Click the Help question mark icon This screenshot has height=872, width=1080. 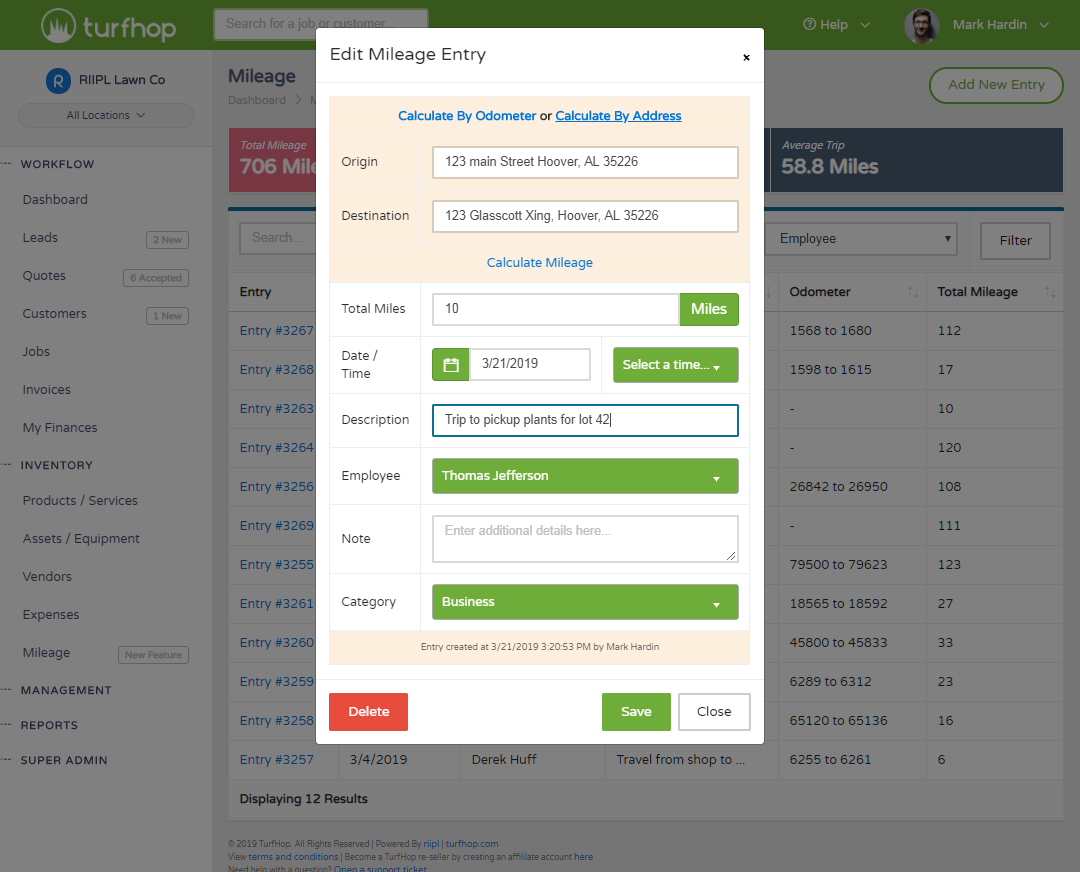pos(812,24)
